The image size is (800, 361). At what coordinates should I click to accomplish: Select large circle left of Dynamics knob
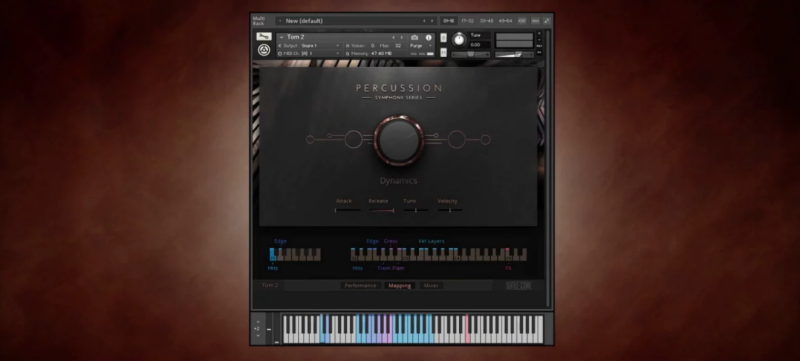click(x=353, y=139)
